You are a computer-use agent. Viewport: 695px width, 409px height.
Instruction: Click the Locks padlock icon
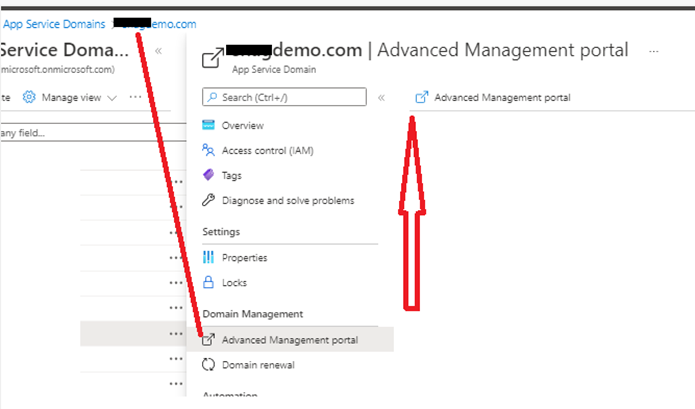(208, 282)
